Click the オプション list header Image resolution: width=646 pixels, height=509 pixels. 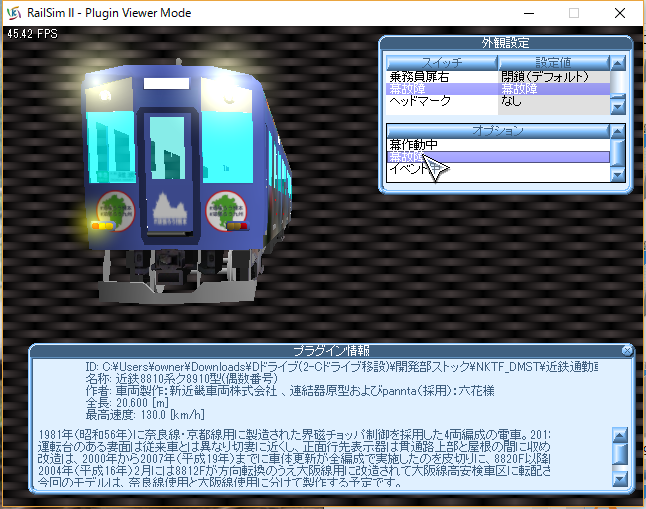[498, 131]
